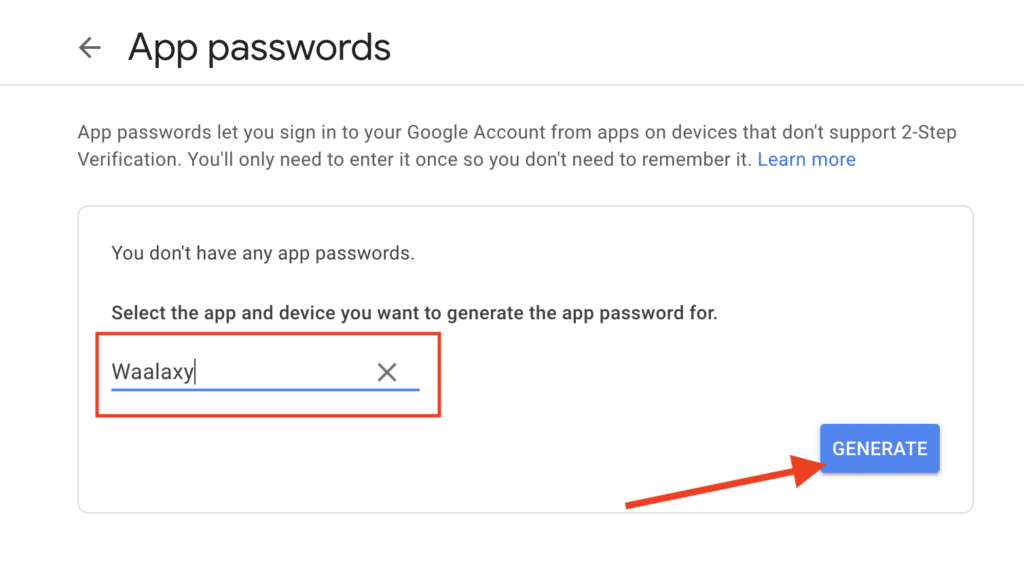Click the typed word Waalaxy
1024x572 pixels.
tap(152, 373)
